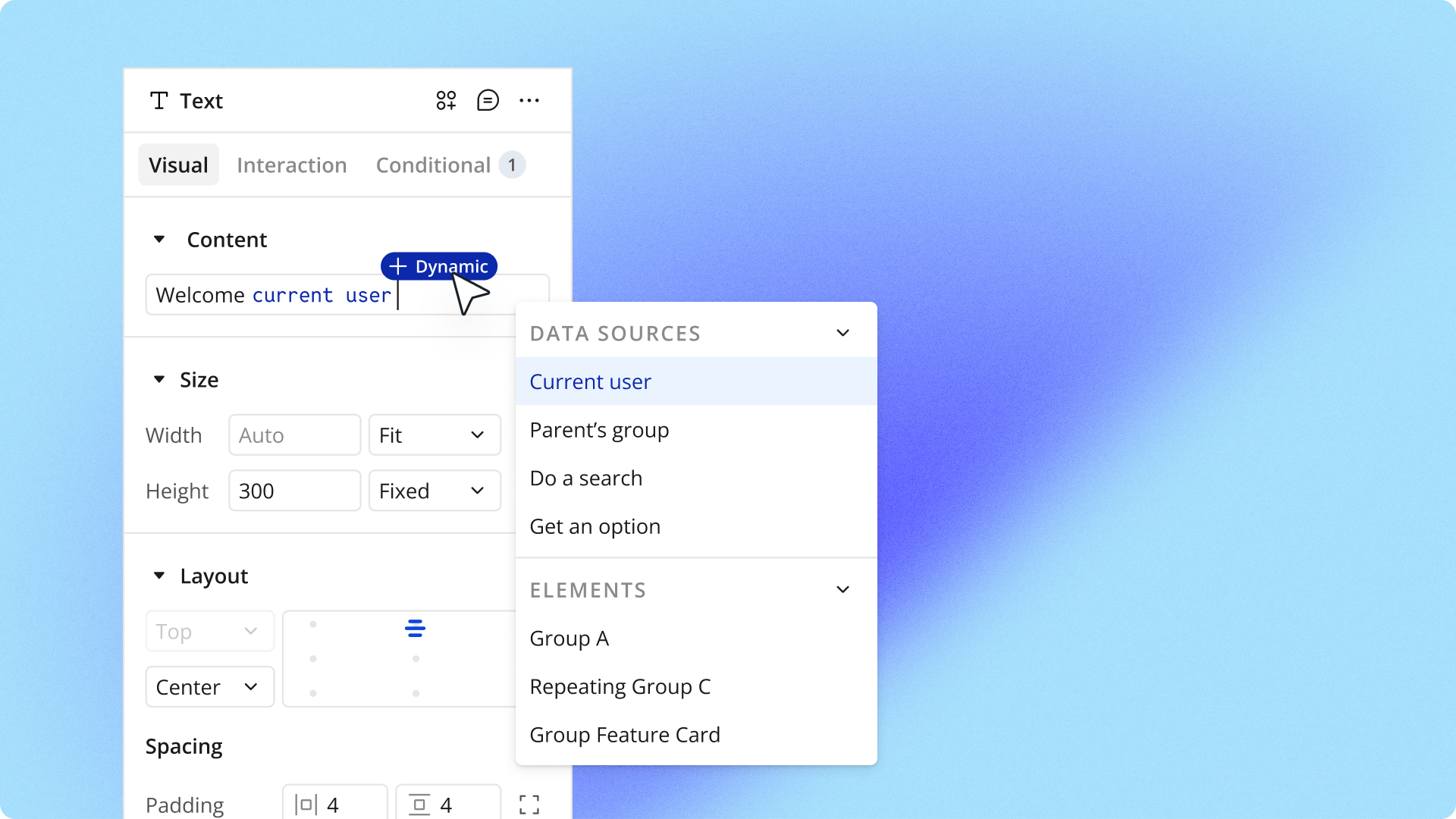This screenshot has height=819, width=1456.
Task: Click the vertical padding icon field
Action: click(447, 805)
